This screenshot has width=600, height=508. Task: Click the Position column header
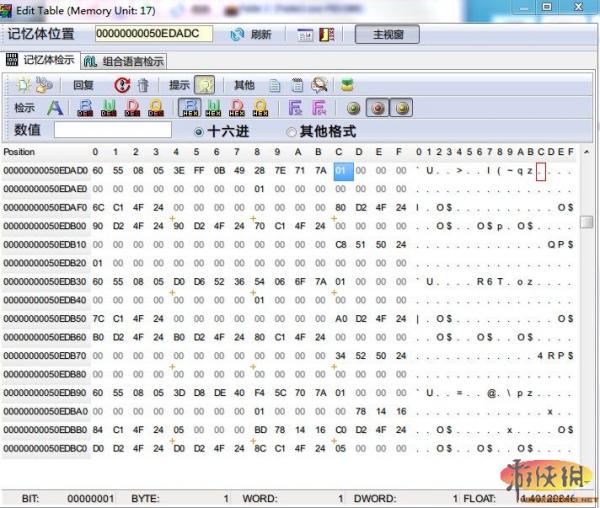pos(19,152)
